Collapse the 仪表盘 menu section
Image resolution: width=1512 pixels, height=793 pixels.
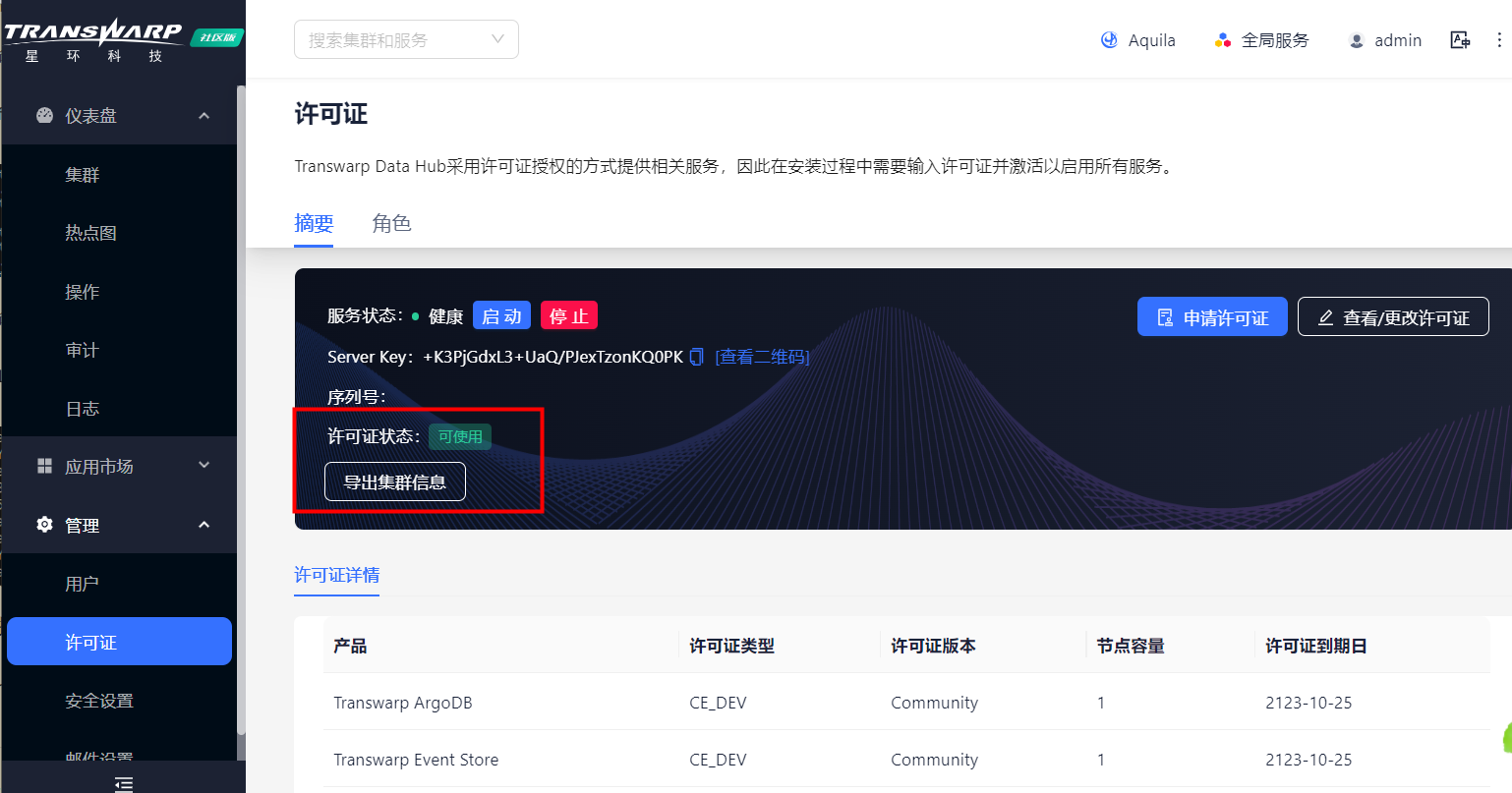[x=204, y=116]
